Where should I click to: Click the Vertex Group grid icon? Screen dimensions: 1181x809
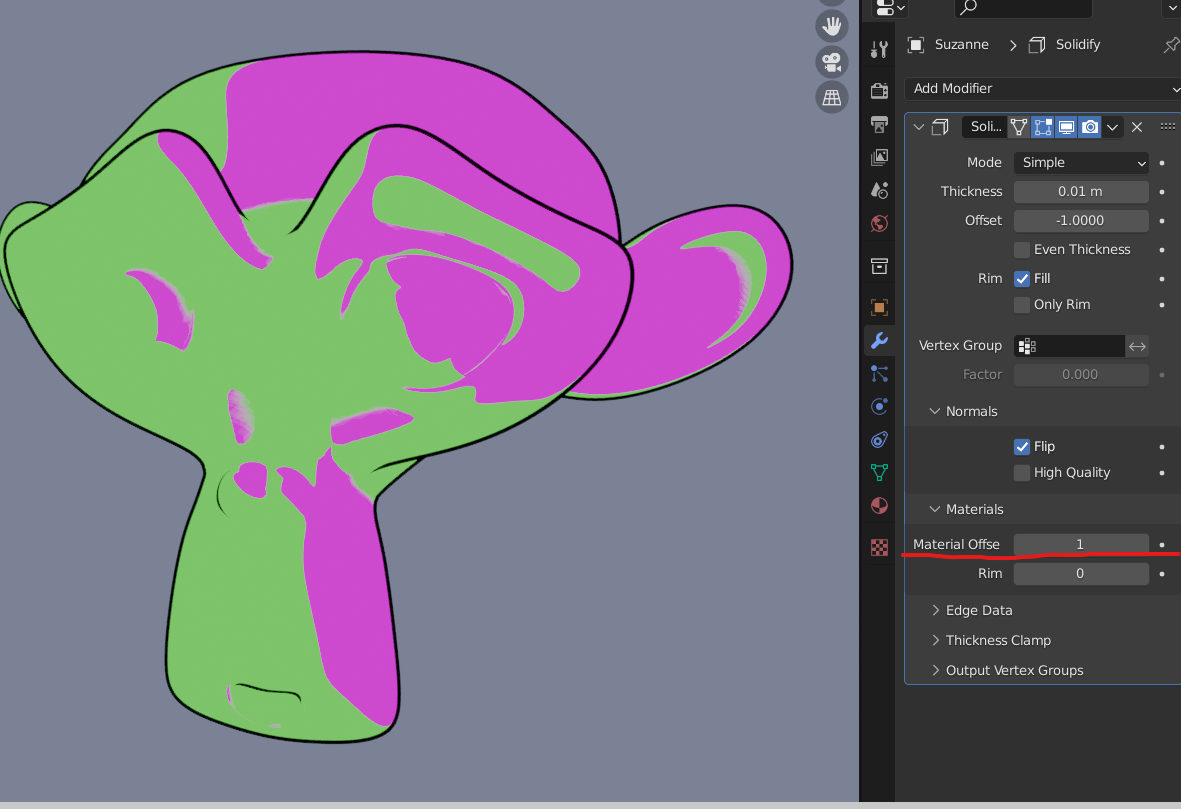point(1027,346)
